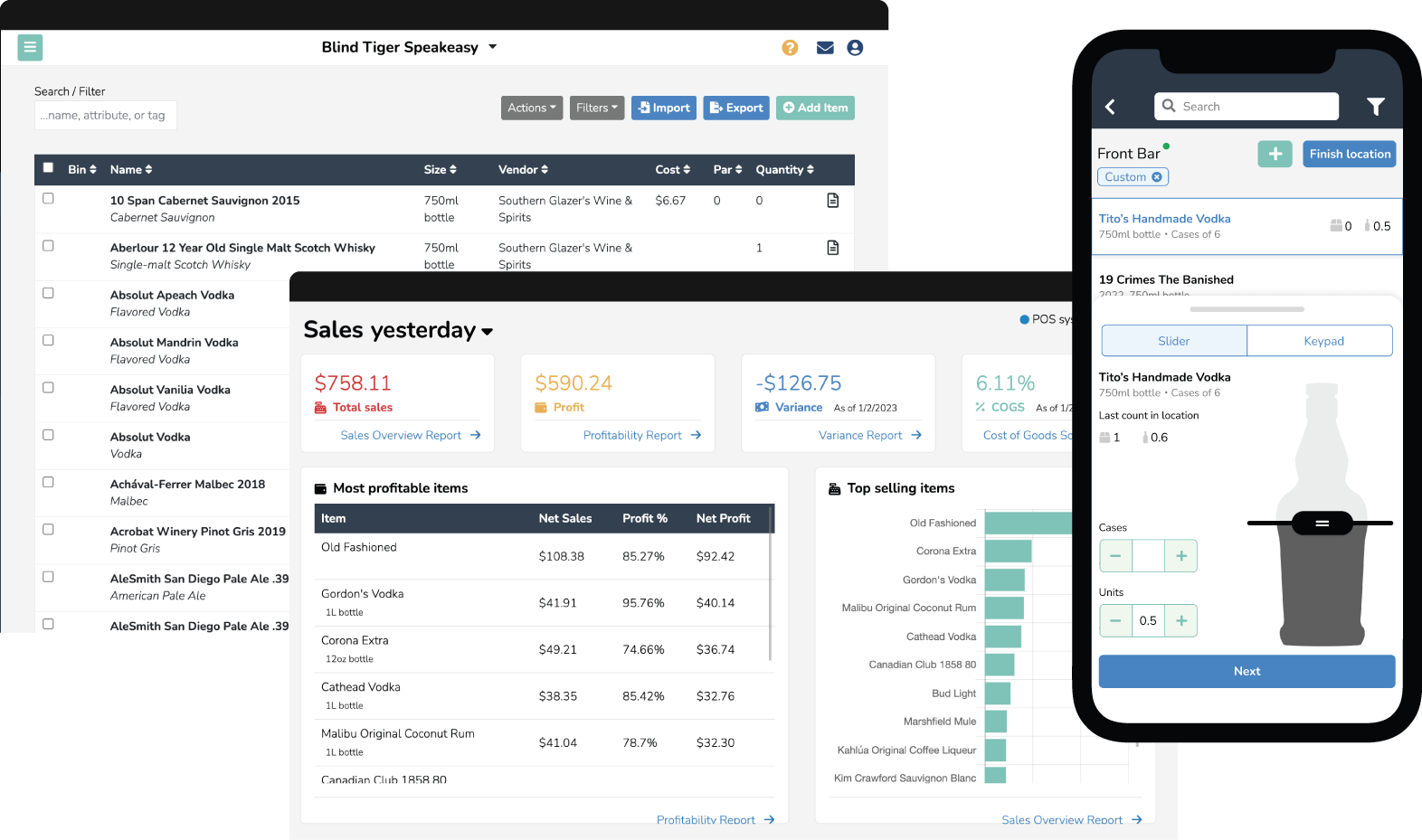Click the Old Fashioned bar in chart
The image size is (1422, 840).
point(1029,523)
